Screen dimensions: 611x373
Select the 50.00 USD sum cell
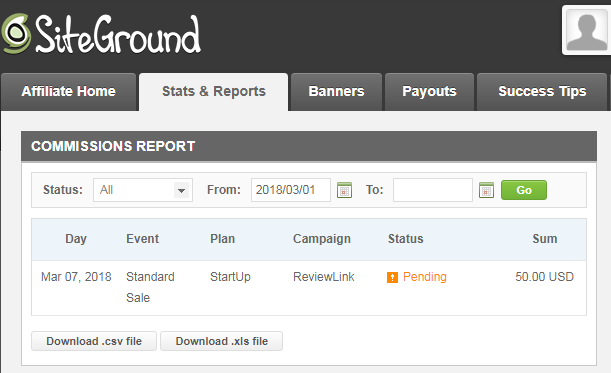[544, 277]
